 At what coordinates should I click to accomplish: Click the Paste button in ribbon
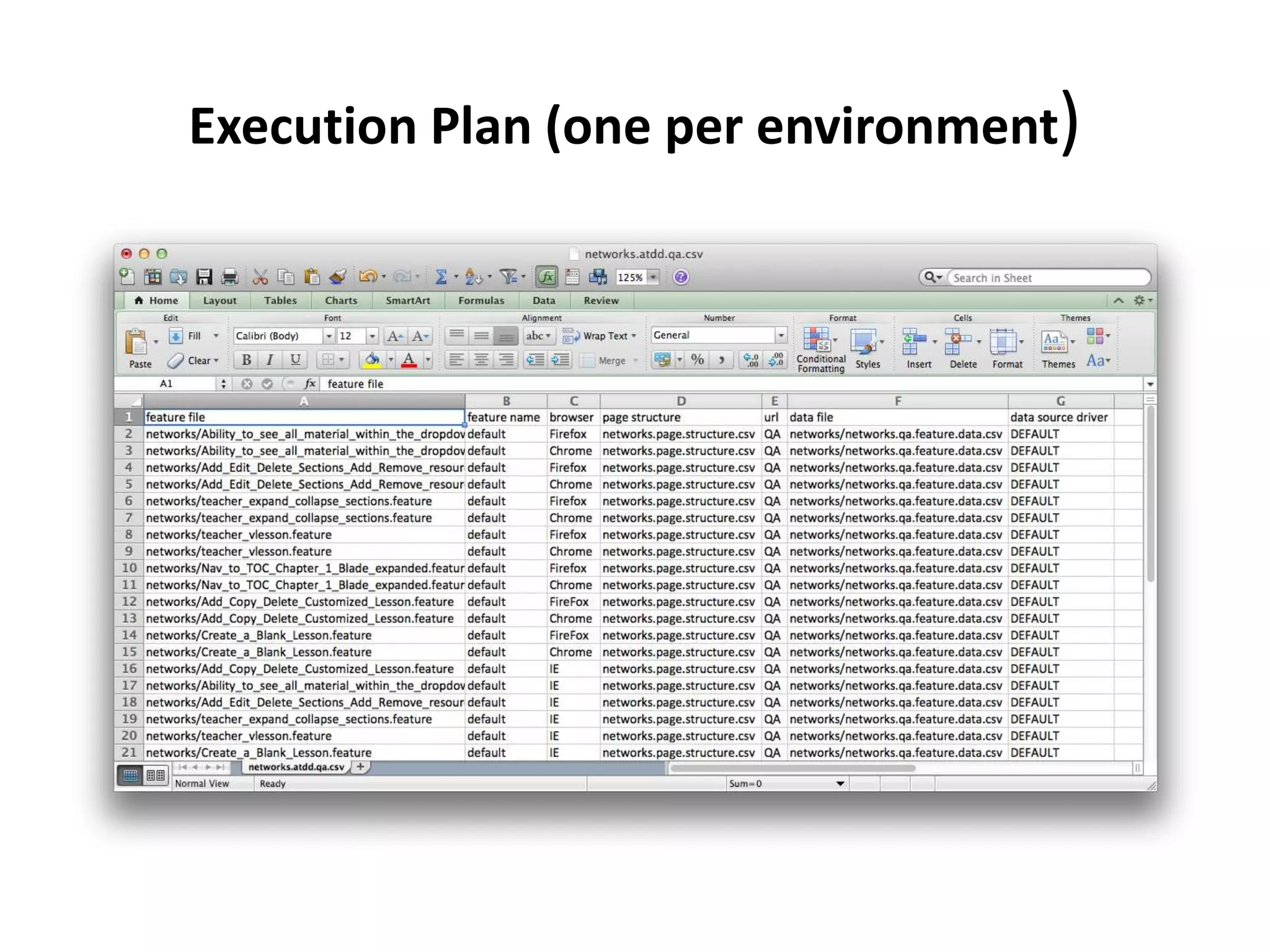click(x=140, y=349)
